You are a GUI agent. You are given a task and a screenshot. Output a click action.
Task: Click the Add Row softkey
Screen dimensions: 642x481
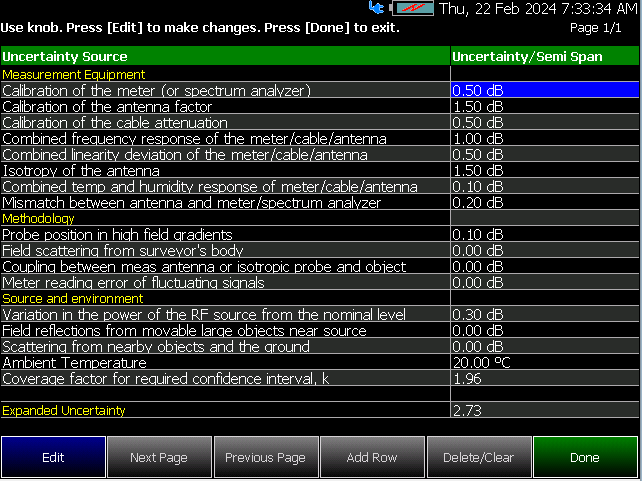pos(372,457)
